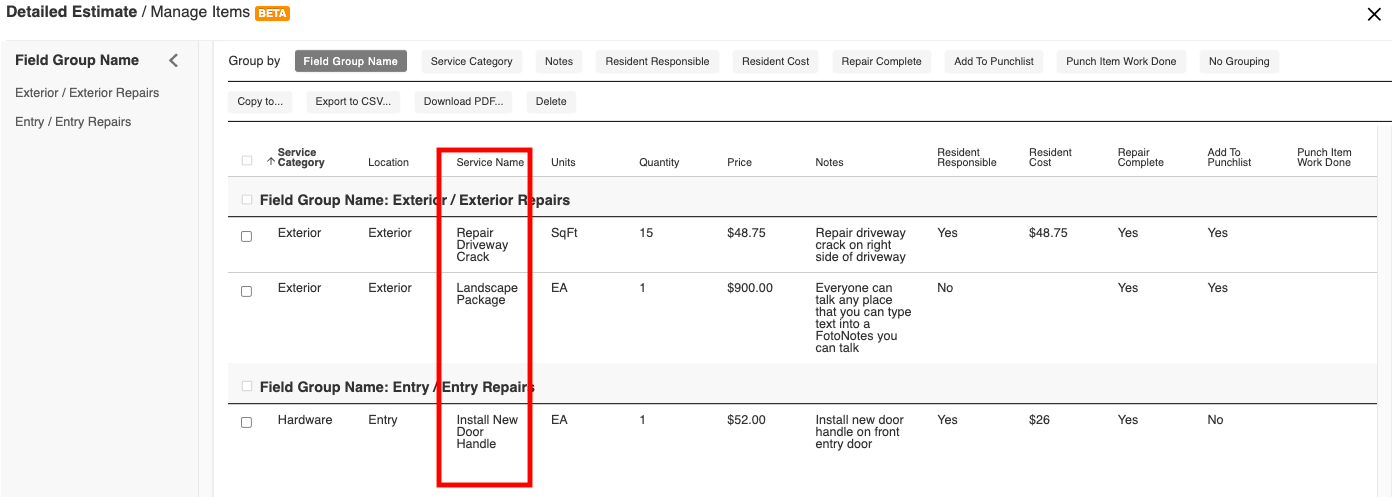
Task: Tick the Install New Door Handle checkbox
Action: 247,423
